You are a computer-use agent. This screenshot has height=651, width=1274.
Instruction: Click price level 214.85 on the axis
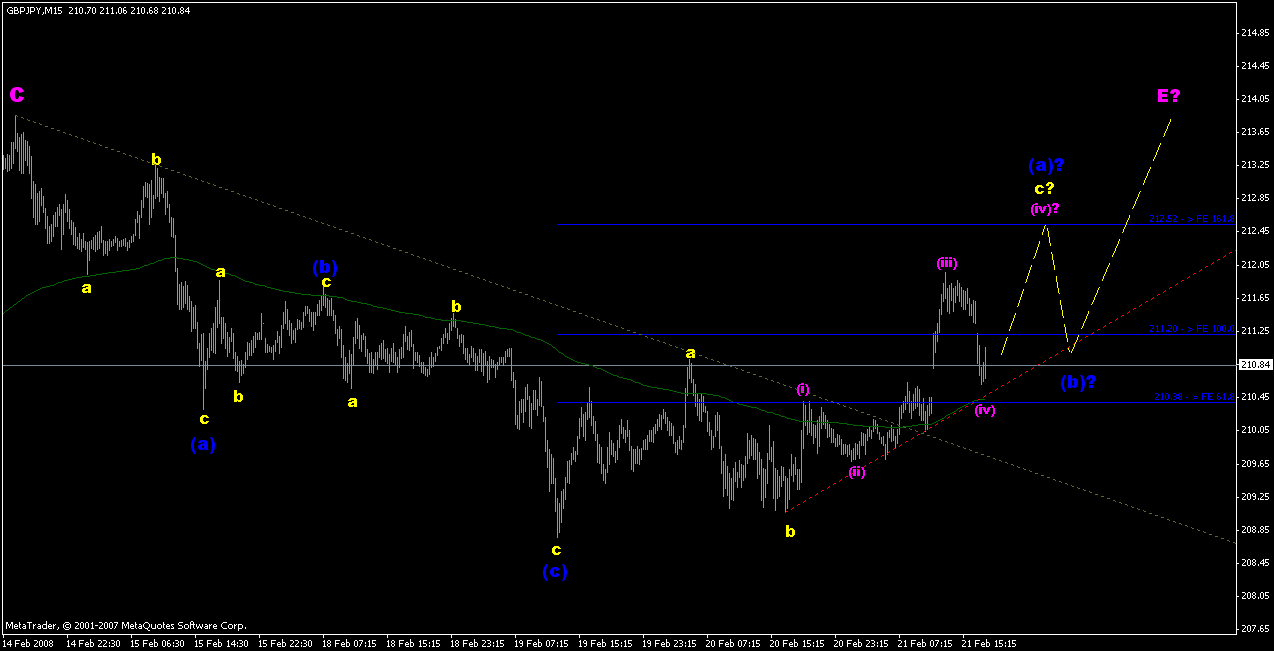tap(1256, 33)
